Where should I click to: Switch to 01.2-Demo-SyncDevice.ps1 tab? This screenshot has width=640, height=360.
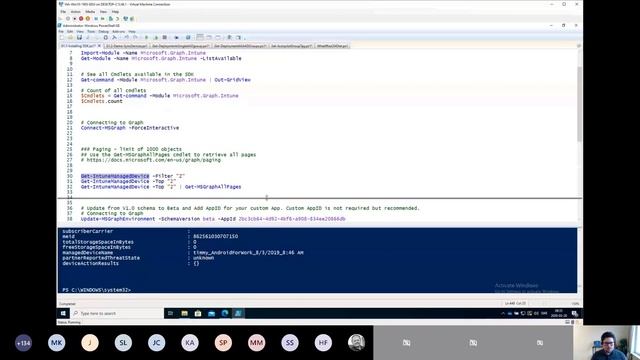126,46
